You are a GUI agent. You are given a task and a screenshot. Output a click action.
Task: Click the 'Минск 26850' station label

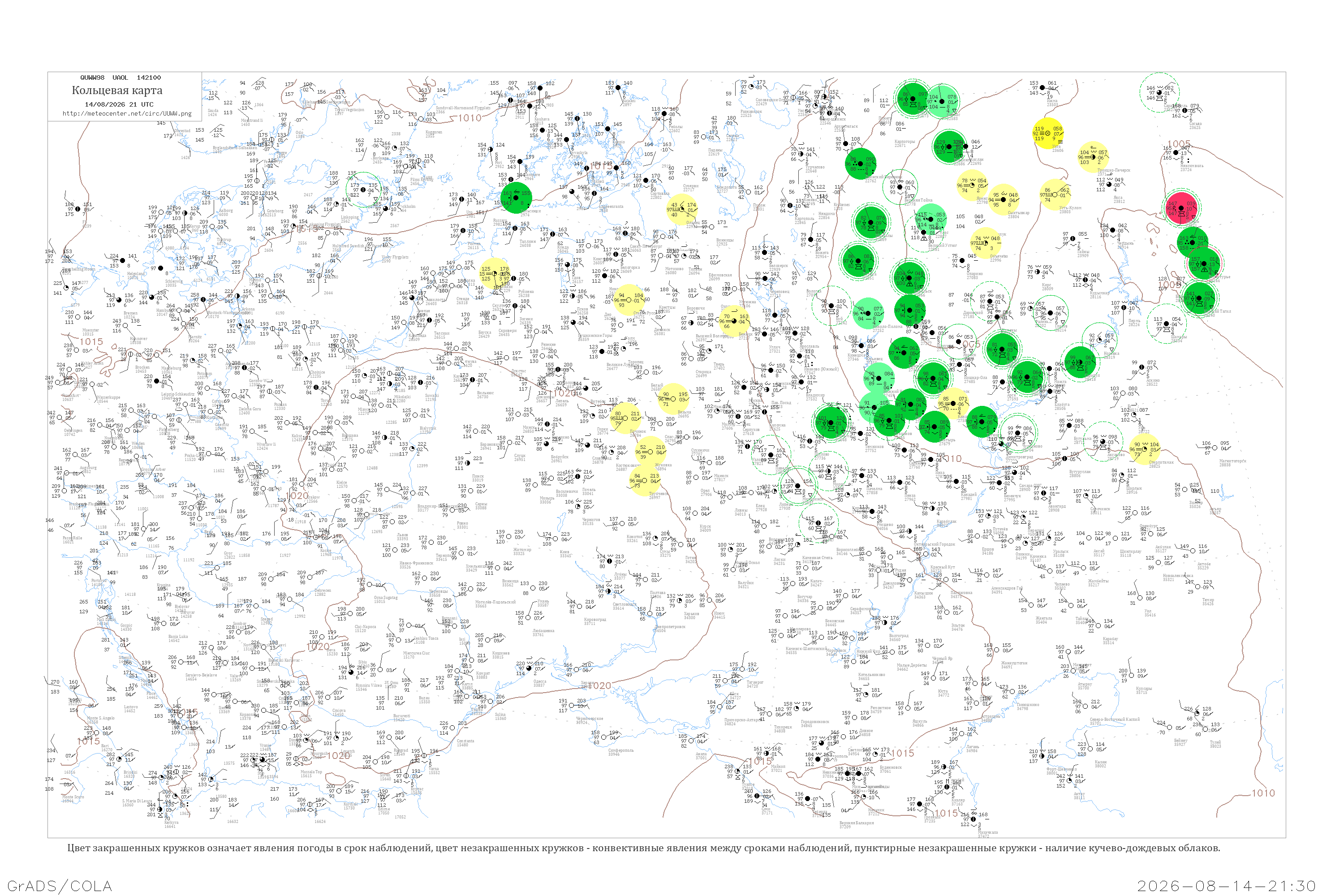tap(529, 430)
